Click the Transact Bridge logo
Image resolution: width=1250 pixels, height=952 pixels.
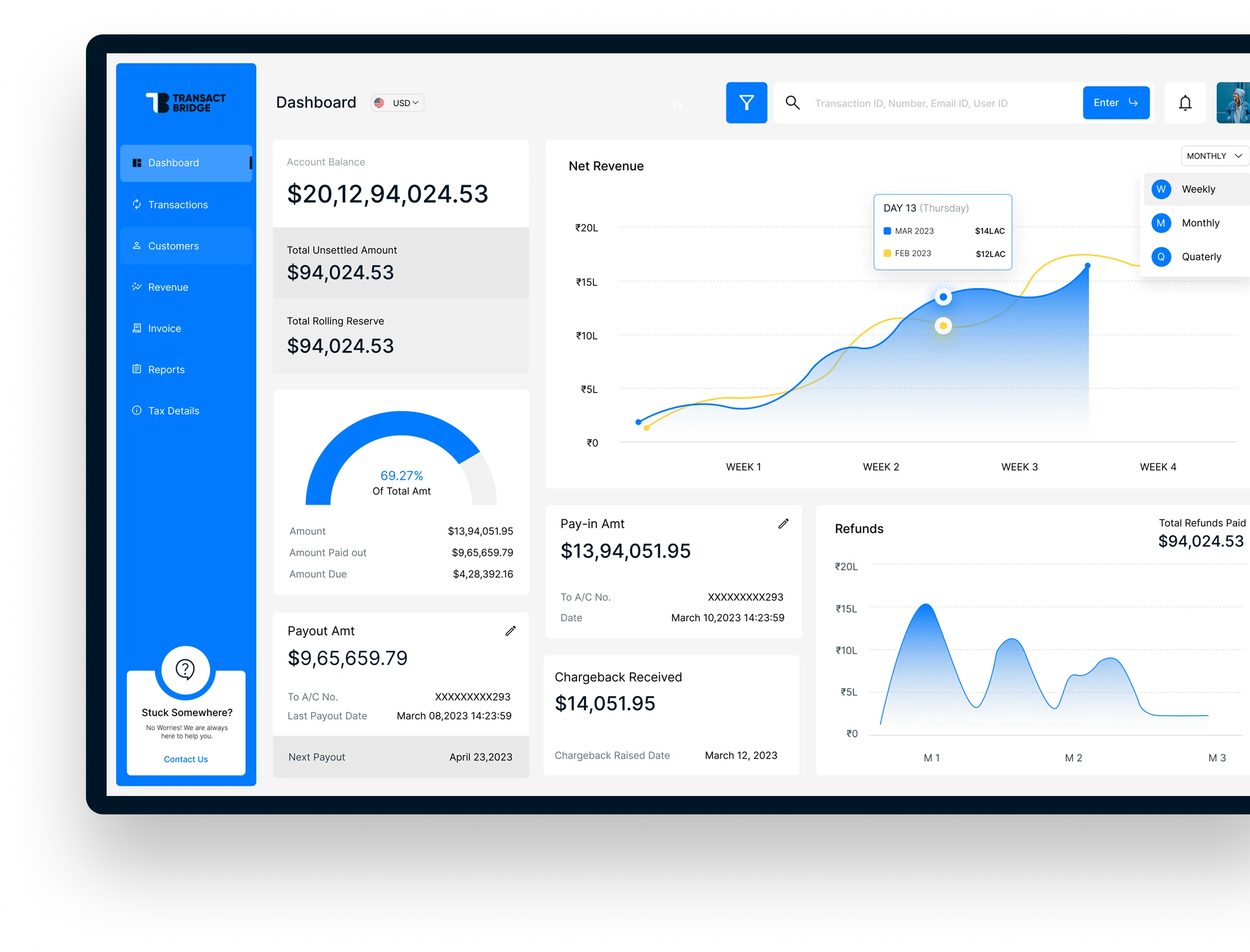186,103
